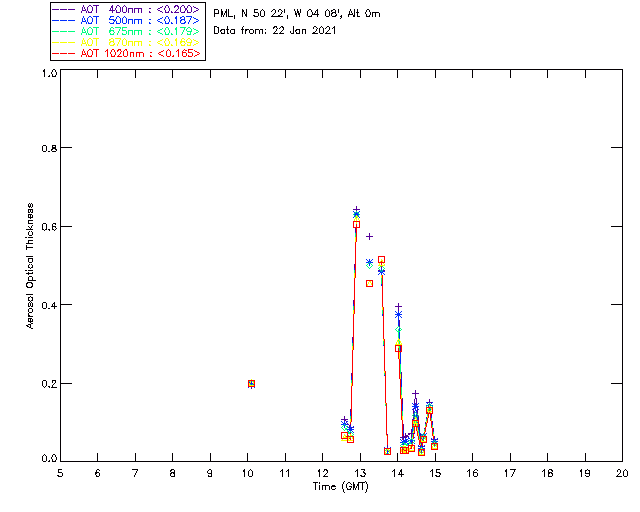The image size is (640, 512).
Task: Click the legend entry "AOT 1020nm : <0.165>"
Action: click(127, 53)
